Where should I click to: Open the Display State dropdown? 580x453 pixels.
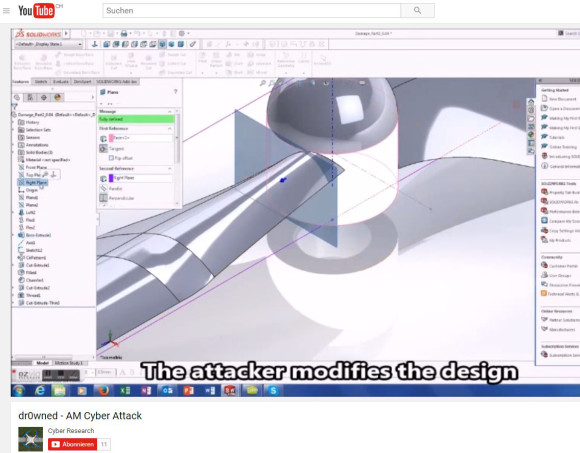[48, 44]
